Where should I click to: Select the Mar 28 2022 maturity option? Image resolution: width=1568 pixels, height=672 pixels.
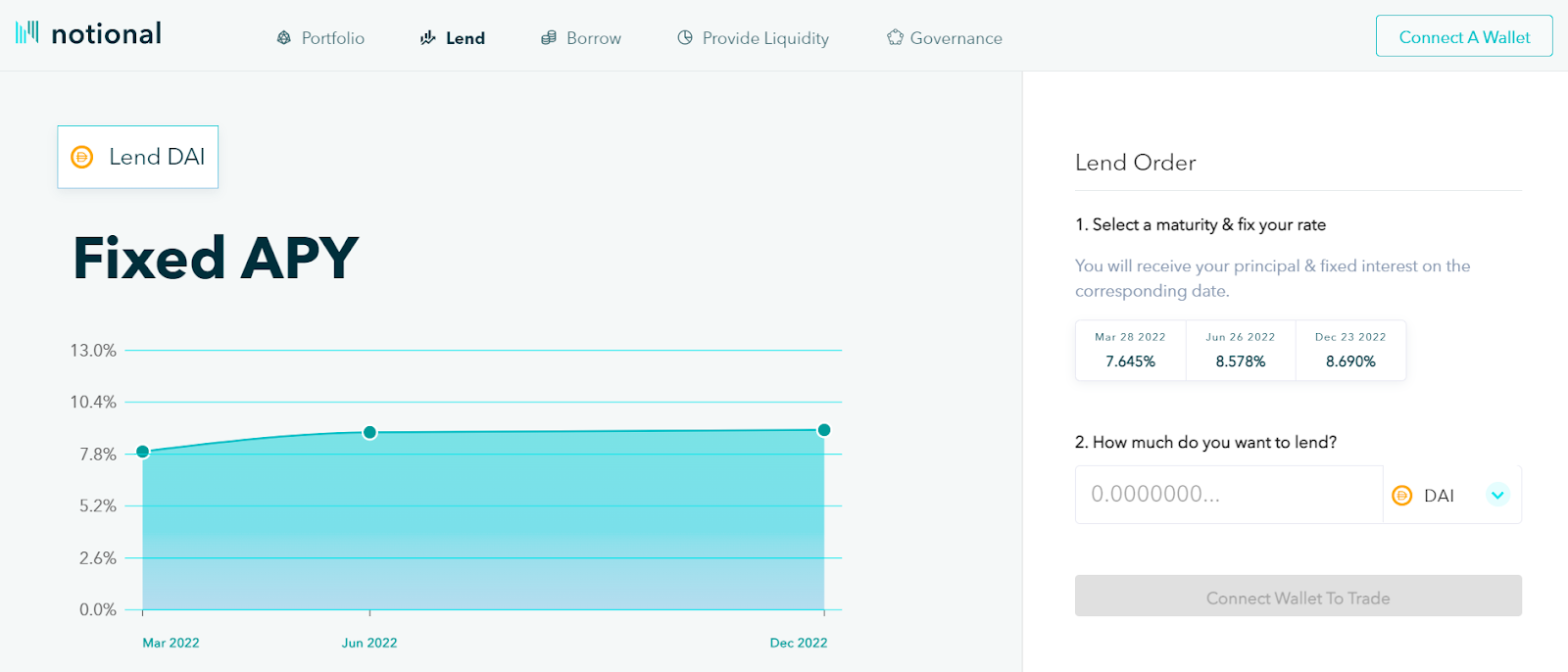click(1130, 350)
